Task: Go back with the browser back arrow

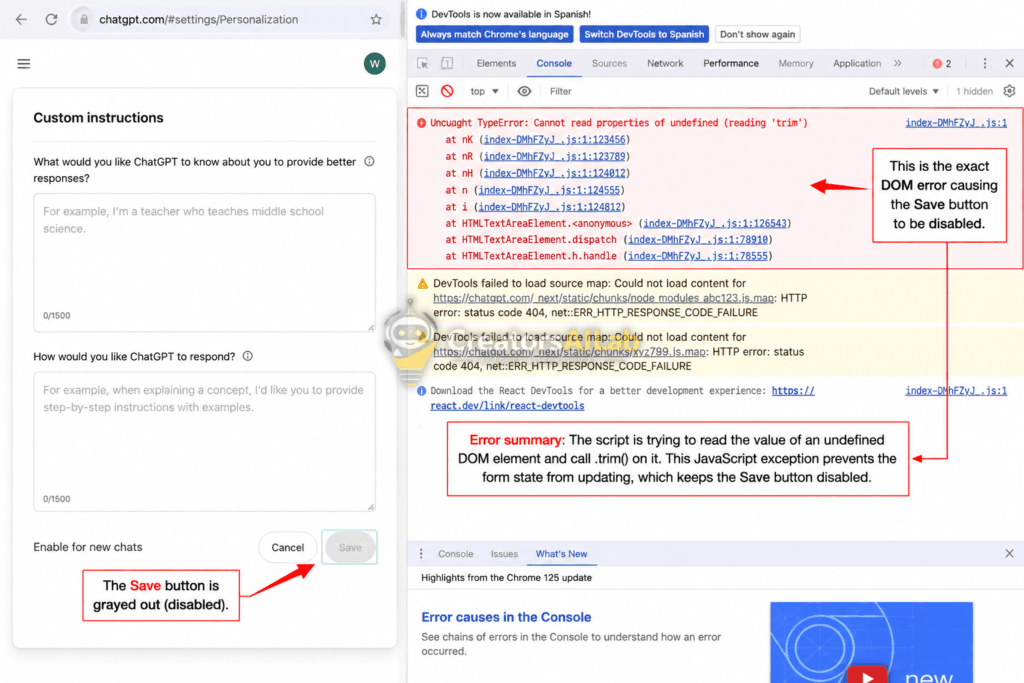Action: (21, 20)
